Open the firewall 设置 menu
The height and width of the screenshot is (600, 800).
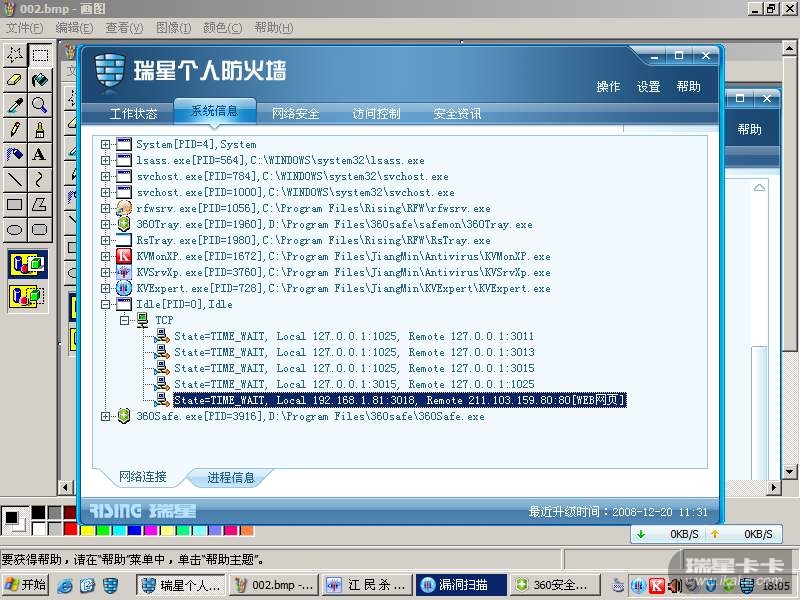tap(648, 87)
